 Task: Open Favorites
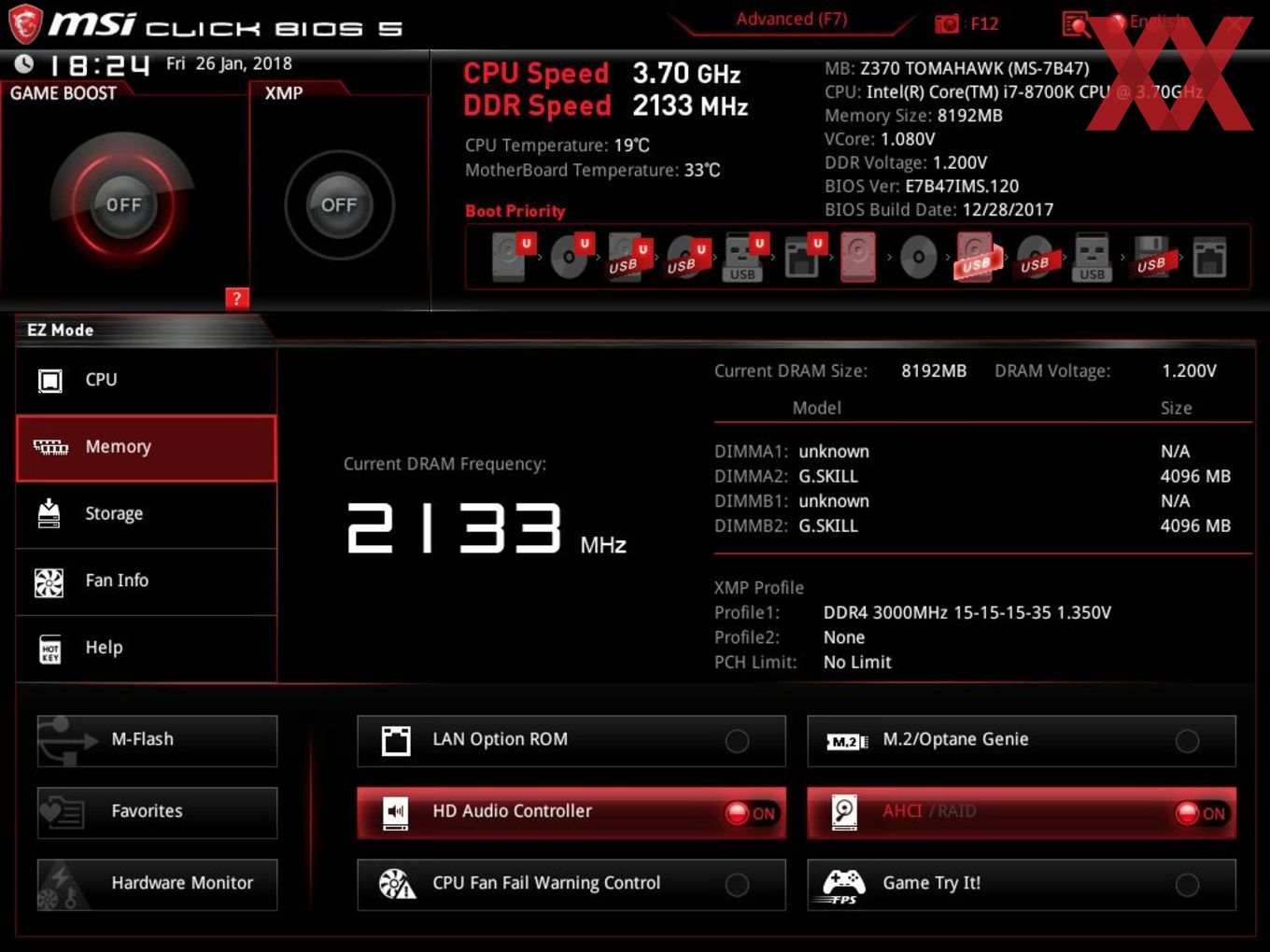click(157, 813)
